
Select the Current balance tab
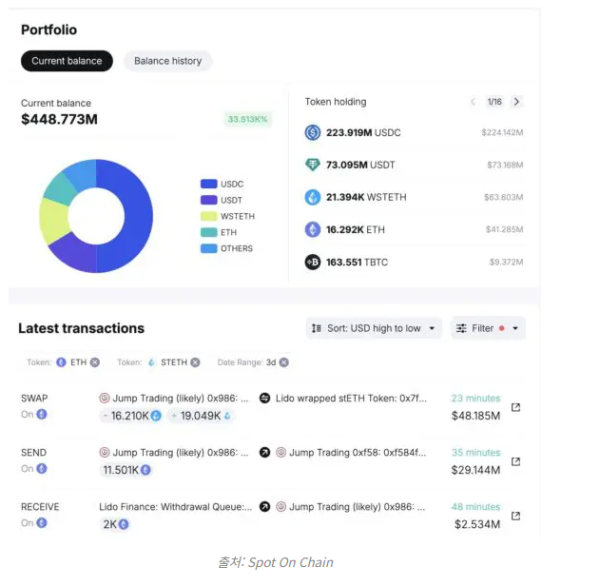tap(67, 61)
